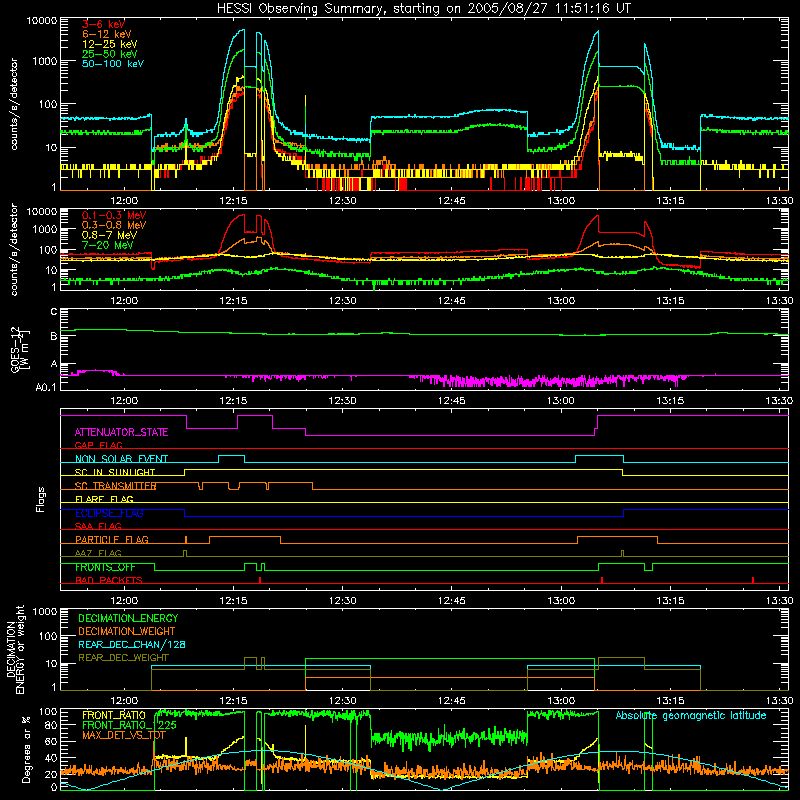800x800 pixels.
Task: Click the GOES class C axis label
Action: coord(53,312)
